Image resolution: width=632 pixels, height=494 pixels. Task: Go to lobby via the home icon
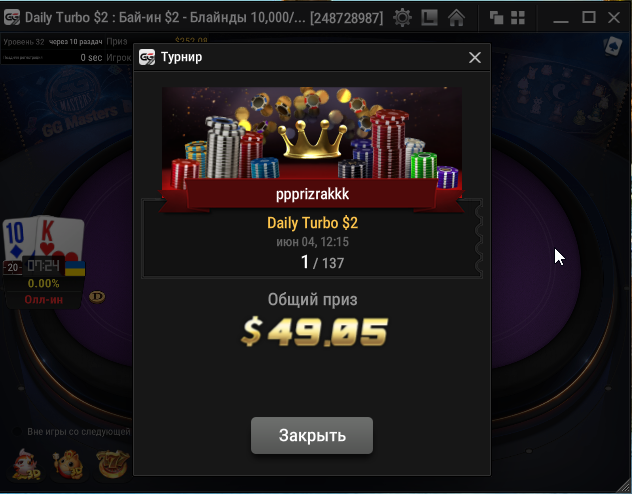click(456, 18)
